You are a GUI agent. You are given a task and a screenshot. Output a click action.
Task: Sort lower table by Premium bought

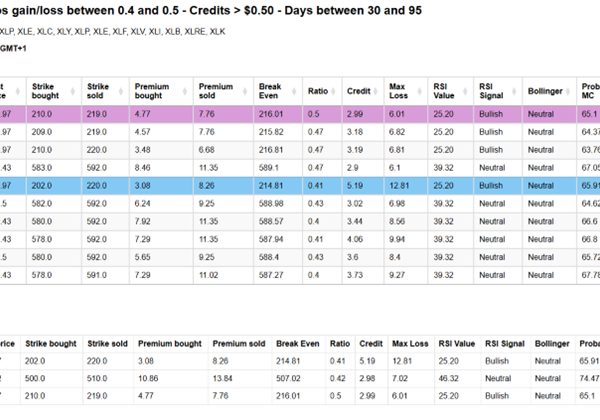[x=163, y=340]
